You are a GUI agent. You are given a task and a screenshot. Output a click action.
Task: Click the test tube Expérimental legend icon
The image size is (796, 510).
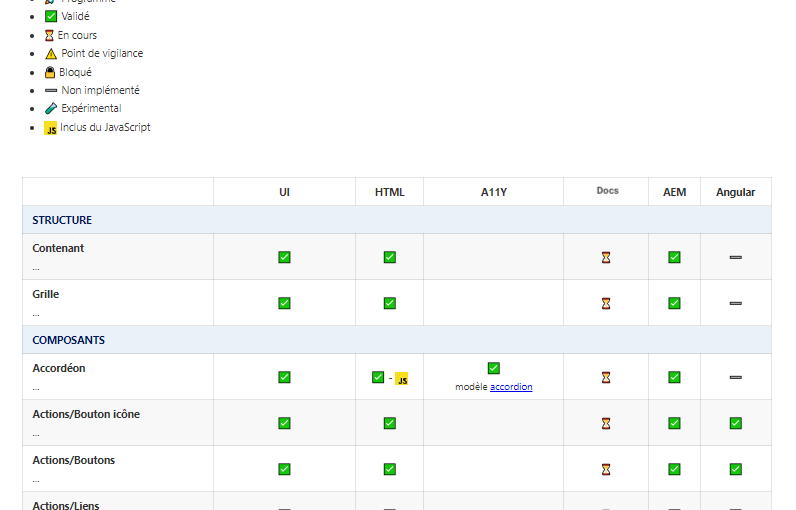coord(51,108)
